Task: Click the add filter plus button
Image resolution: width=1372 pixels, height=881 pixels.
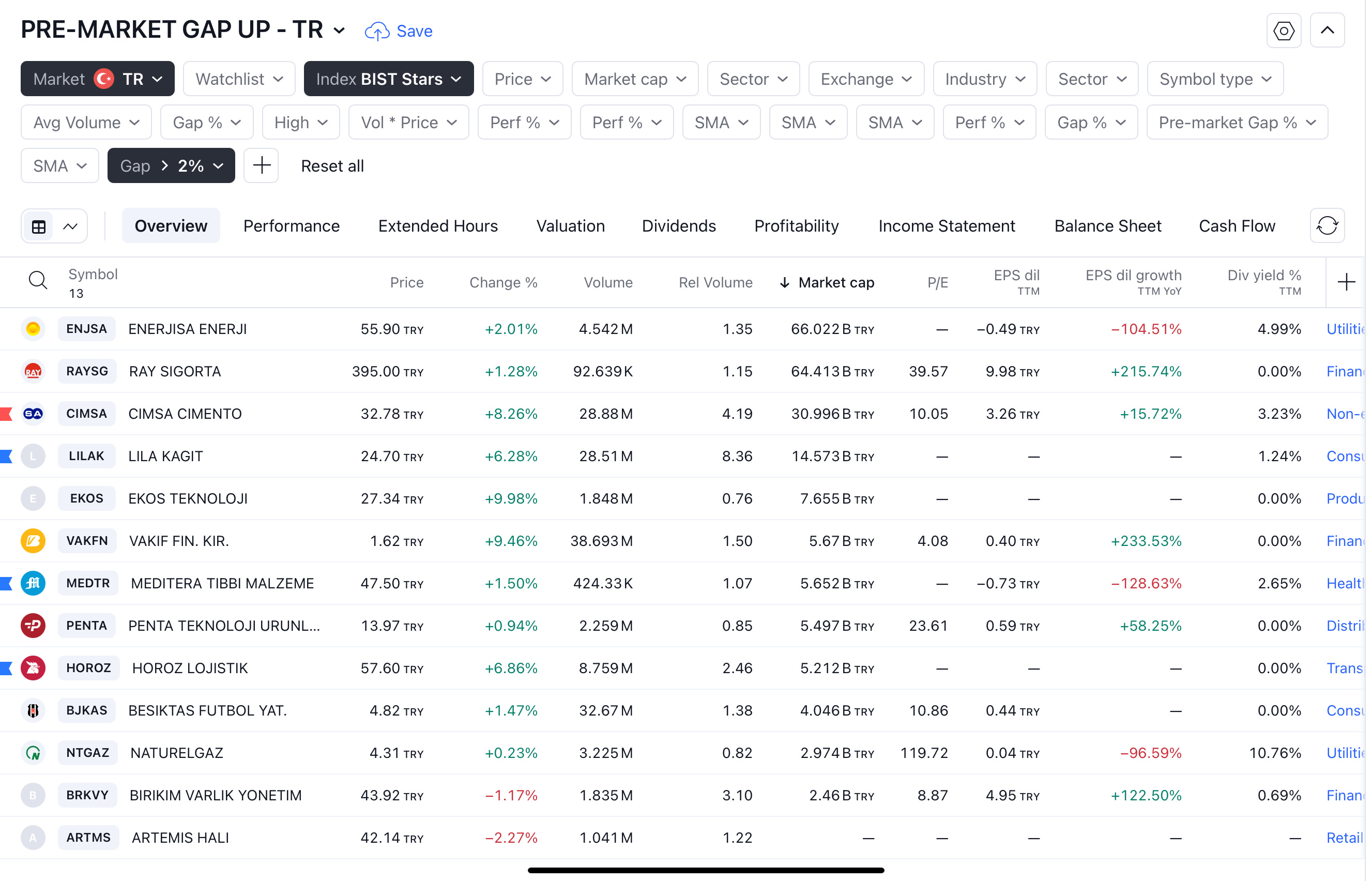Action: [x=263, y=166]
